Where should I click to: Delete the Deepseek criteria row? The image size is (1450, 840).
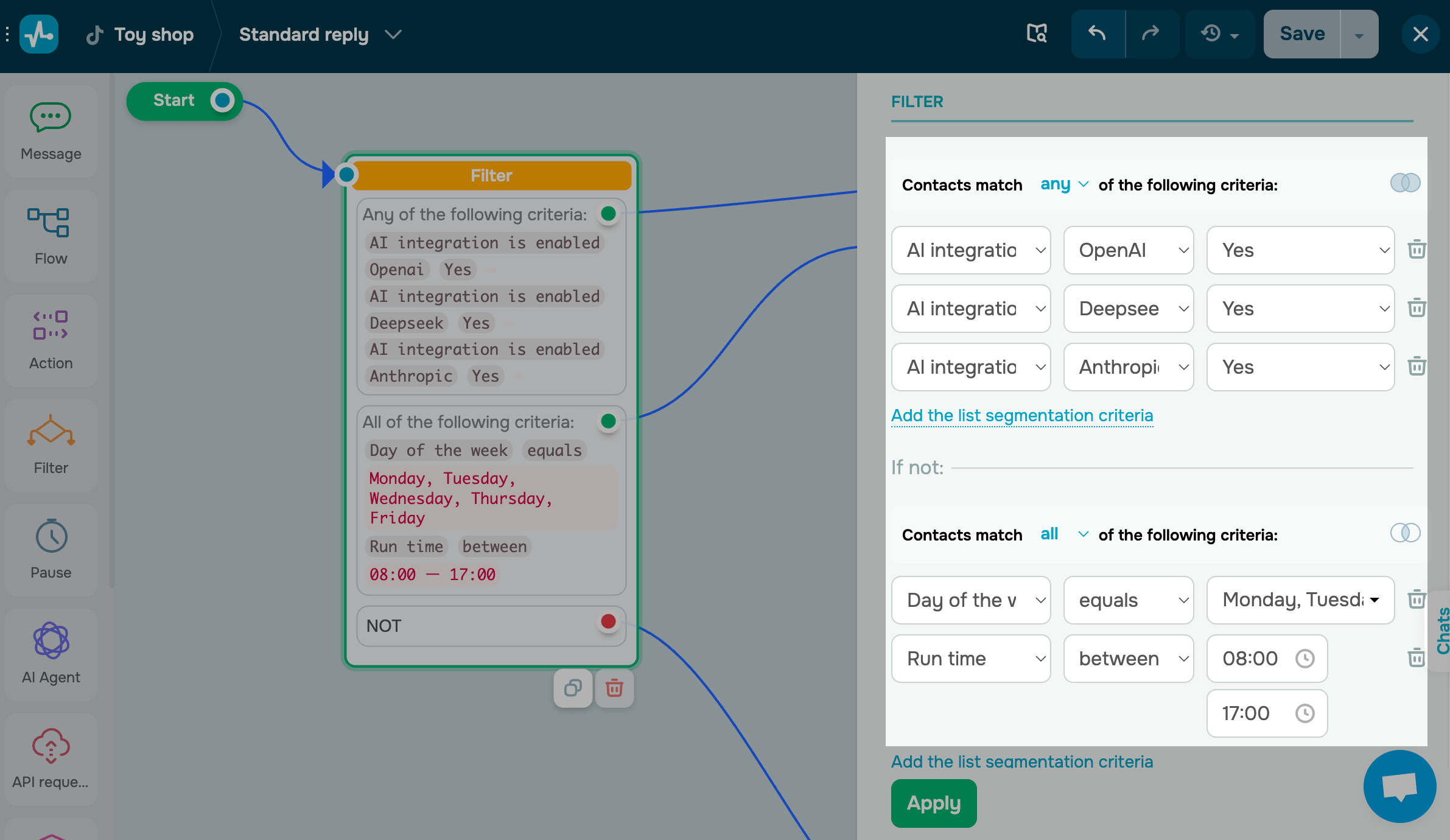(x=1417, y=309)
